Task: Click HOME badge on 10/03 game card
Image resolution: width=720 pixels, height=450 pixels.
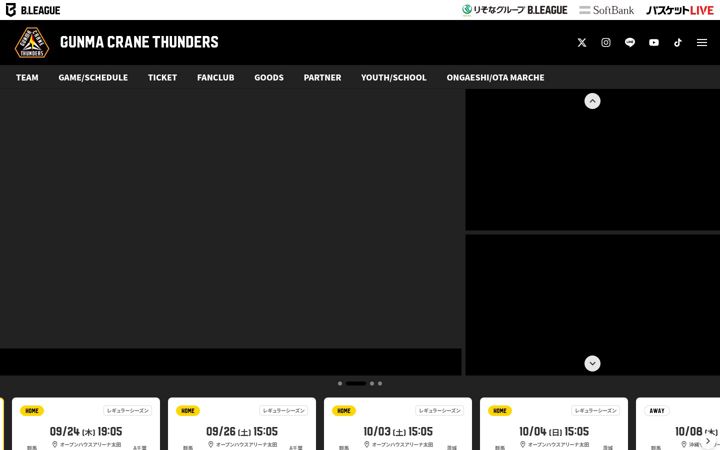Action: pyautogui.click(x=344, y=411)
